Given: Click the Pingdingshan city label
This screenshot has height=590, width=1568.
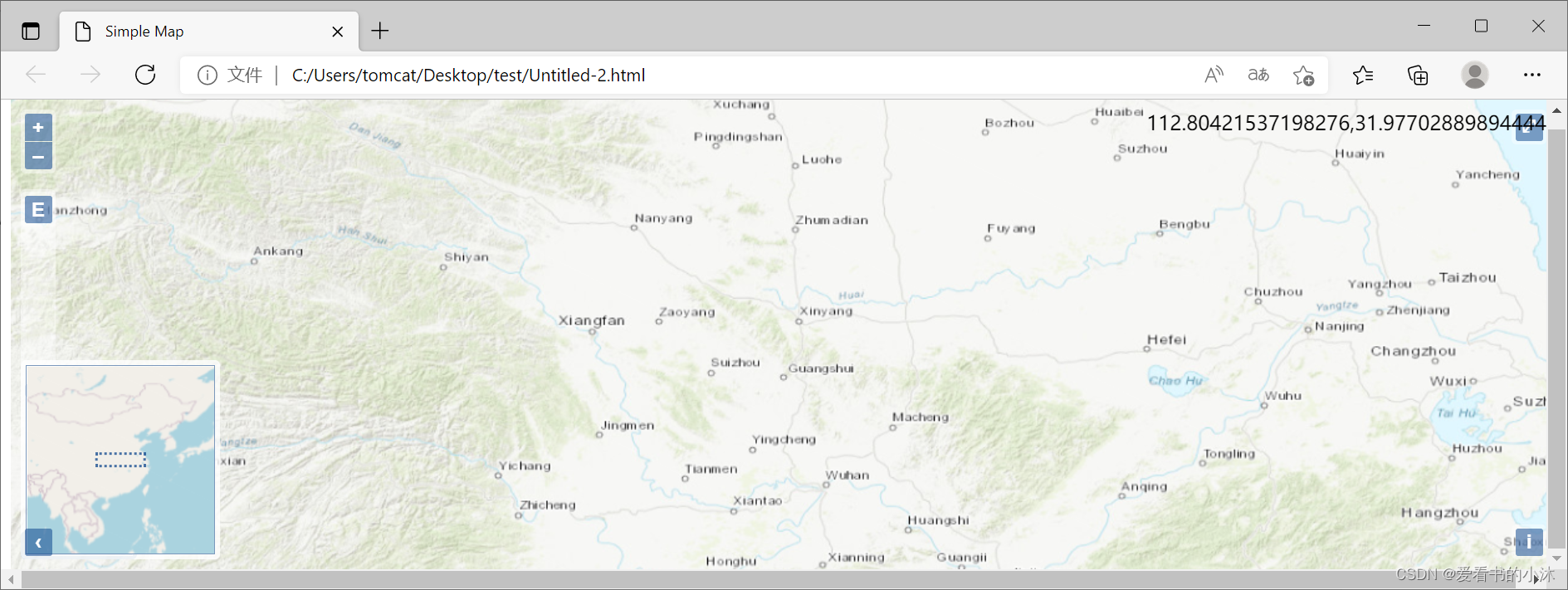Looking at the screenshot, I should point(738,137).
